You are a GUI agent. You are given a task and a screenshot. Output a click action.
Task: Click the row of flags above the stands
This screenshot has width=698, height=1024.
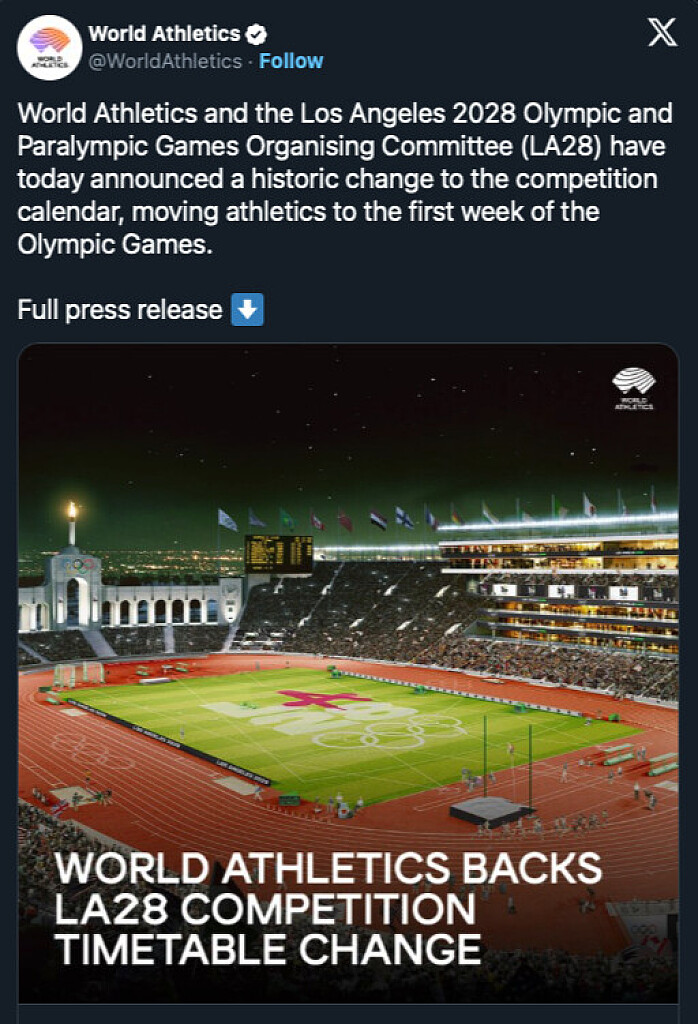click(x=420, y=518)
